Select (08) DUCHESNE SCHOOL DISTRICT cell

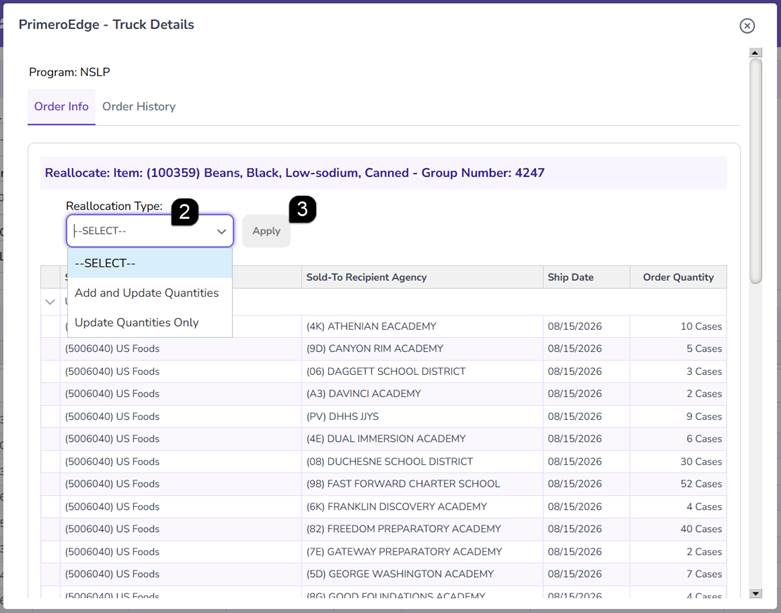[422, 462]
